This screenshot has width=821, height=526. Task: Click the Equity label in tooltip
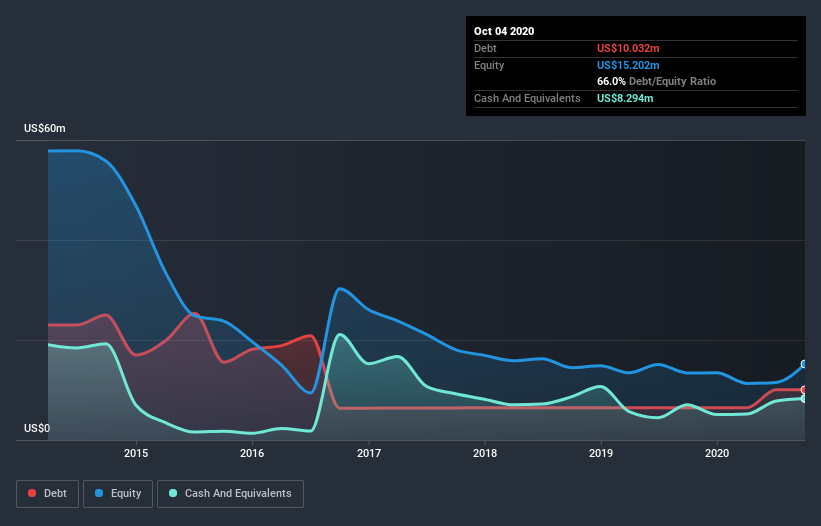(x=489, y=65)
